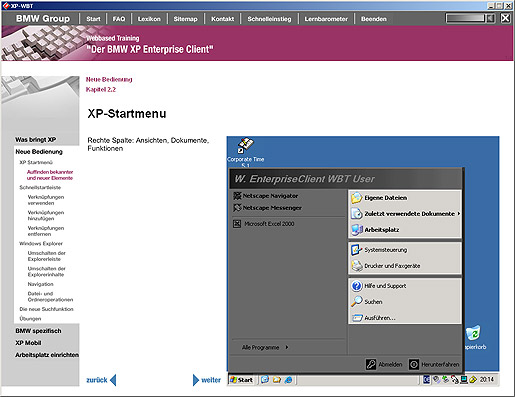This screenshot has width=515, height=397.
Task: Click the yellow tray icon before the clock
Action: click(x=473, y=379)
